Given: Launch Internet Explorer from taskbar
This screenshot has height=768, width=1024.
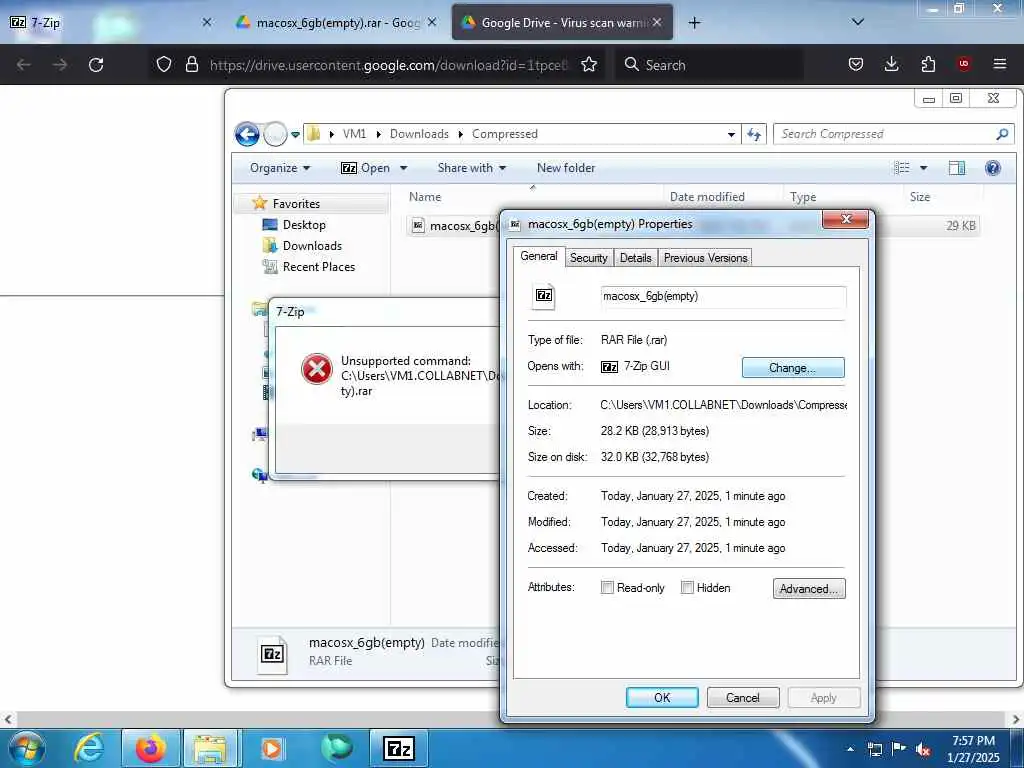Looking at the screenshot, I should [88, 748].
